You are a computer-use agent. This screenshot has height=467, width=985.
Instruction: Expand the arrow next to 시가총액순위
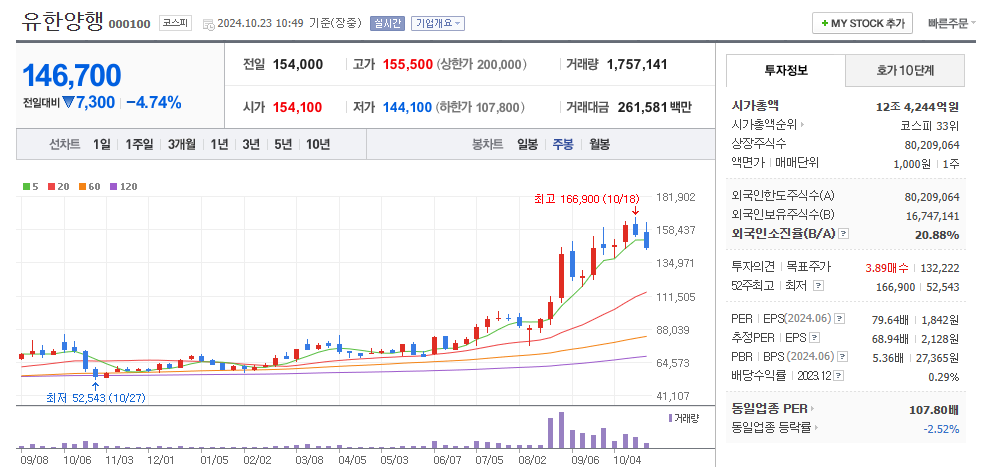(x=803, y=125)
